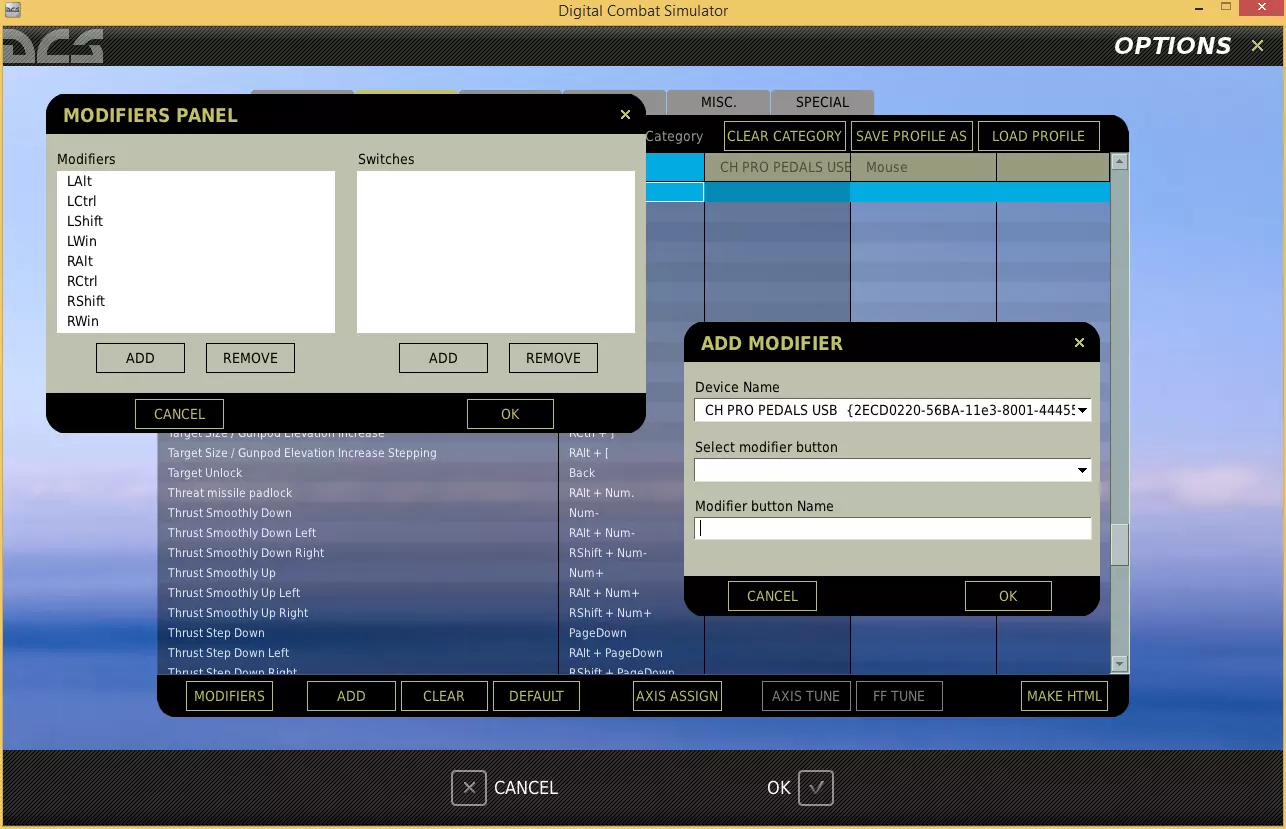
Task: Open AXIS ASSIGN
Action: pyautogui.click(x=677, y=696)
